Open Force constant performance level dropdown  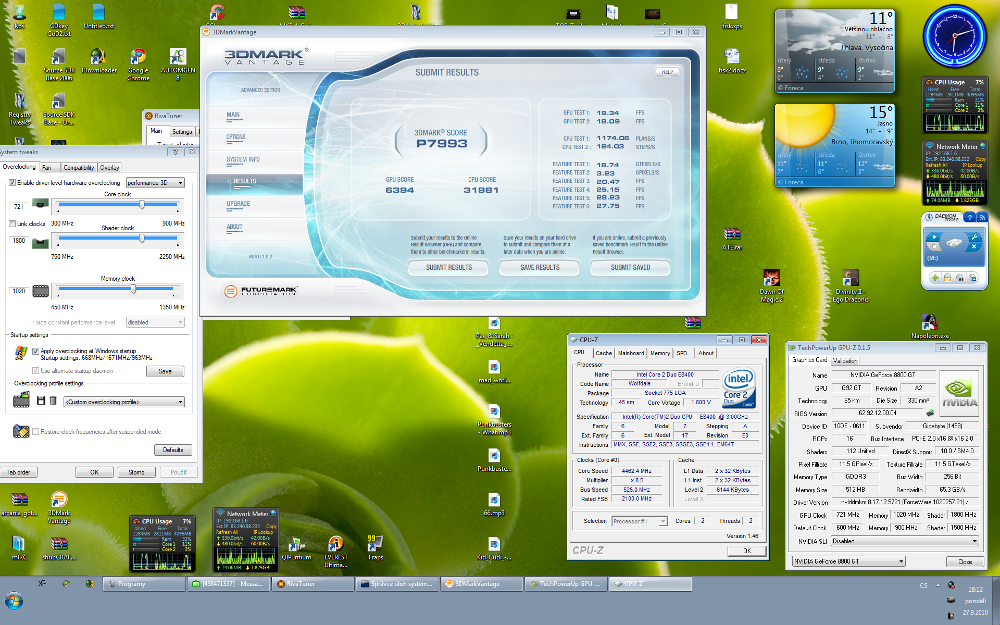click(156, 323)
